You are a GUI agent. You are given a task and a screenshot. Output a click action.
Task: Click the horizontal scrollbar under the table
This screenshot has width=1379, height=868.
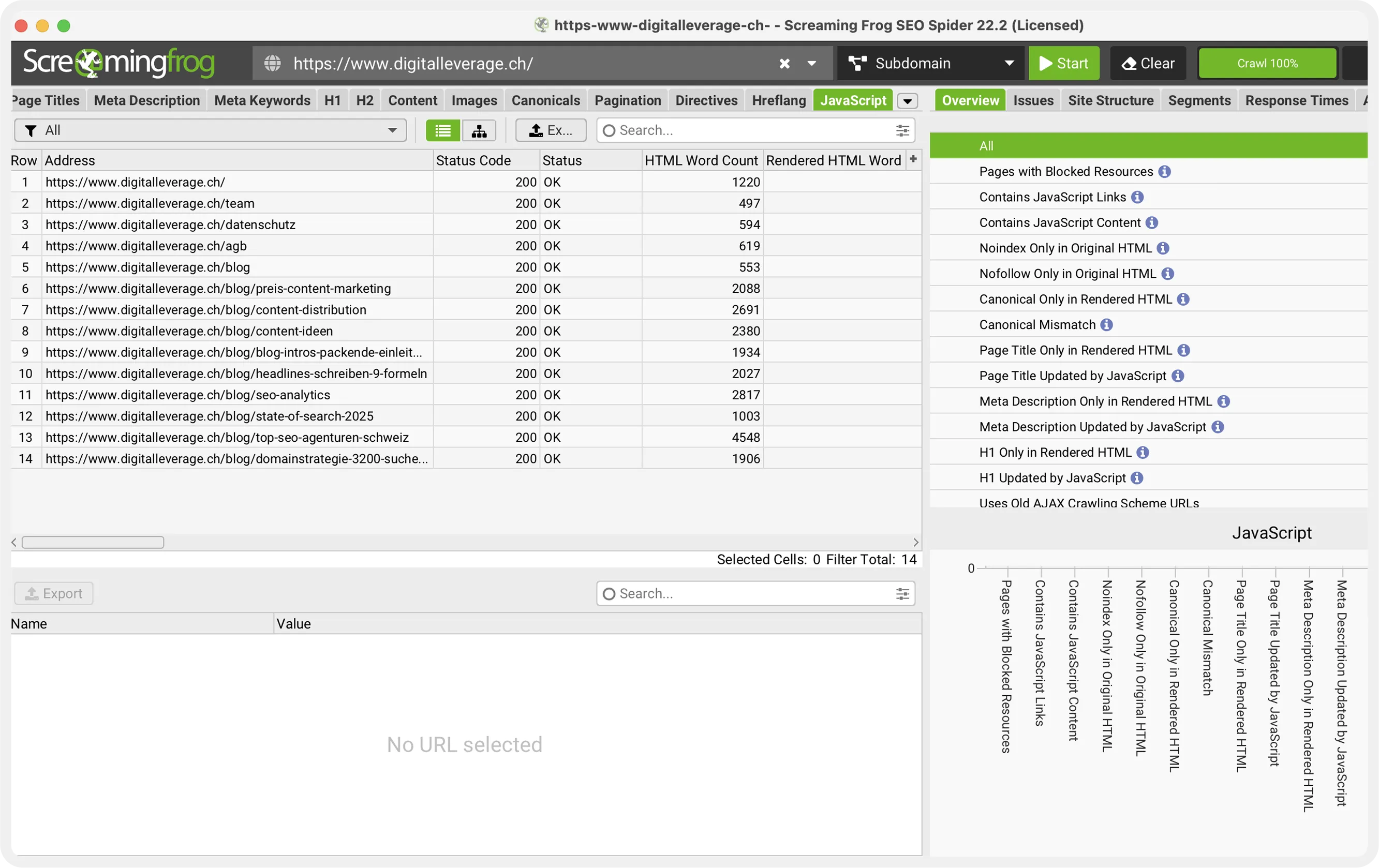point(93,542)
